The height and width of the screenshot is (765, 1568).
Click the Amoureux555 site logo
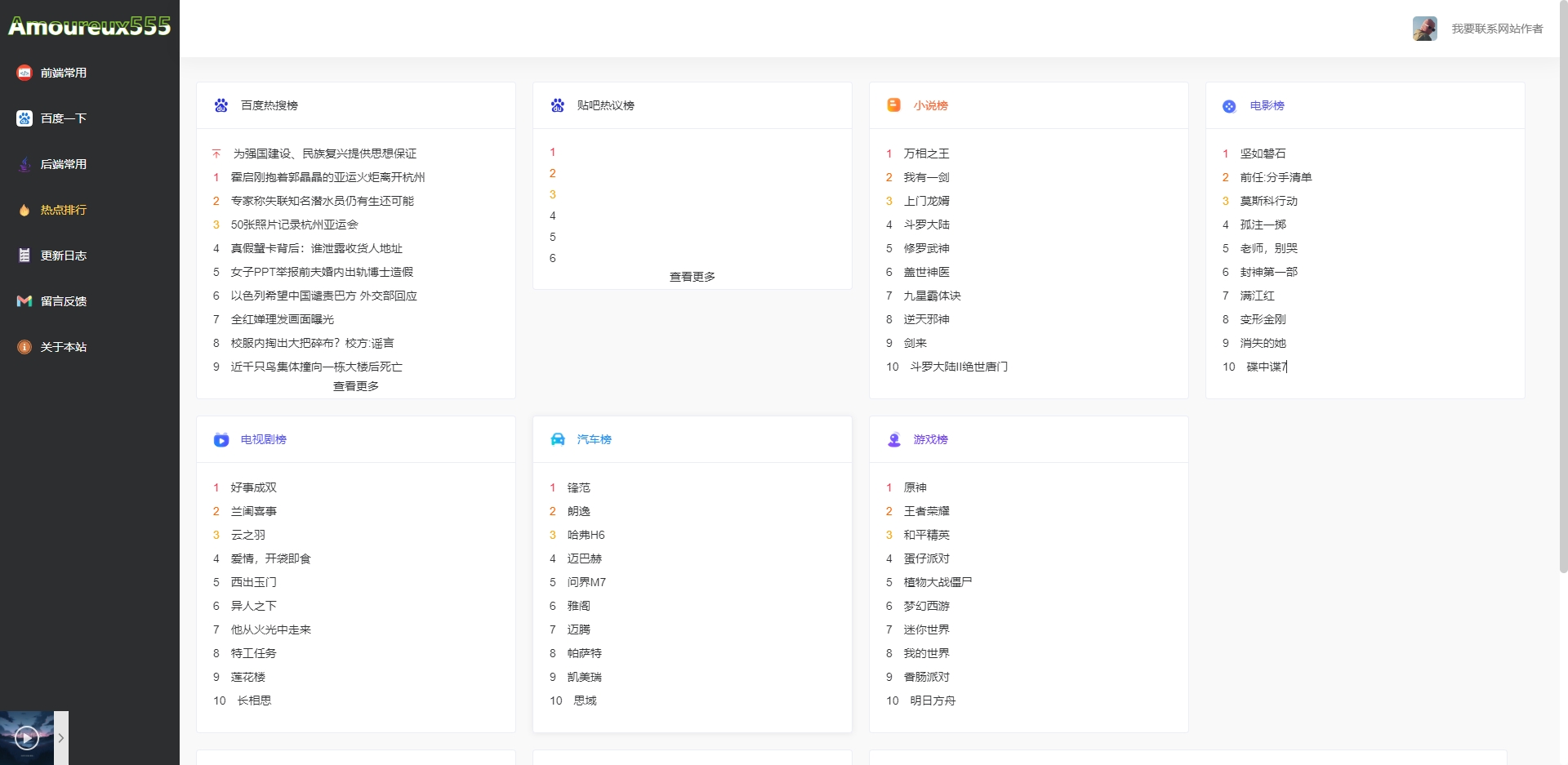click(x=90, y=26)
